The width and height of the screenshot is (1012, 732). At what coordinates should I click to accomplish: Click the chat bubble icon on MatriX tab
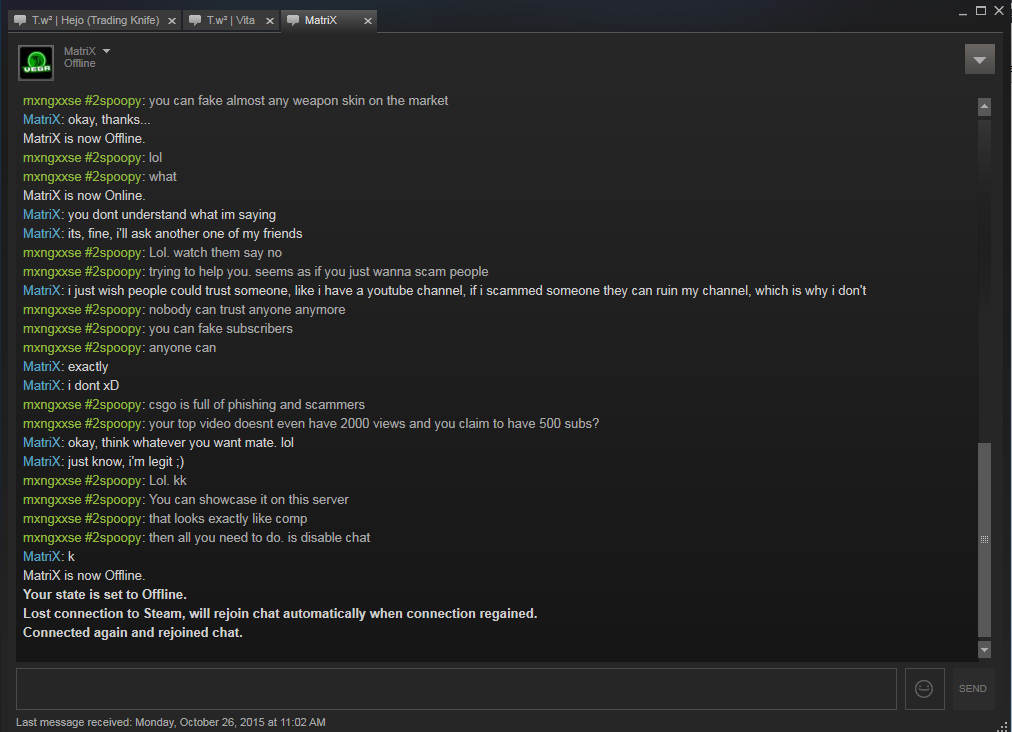coord(293,20)
